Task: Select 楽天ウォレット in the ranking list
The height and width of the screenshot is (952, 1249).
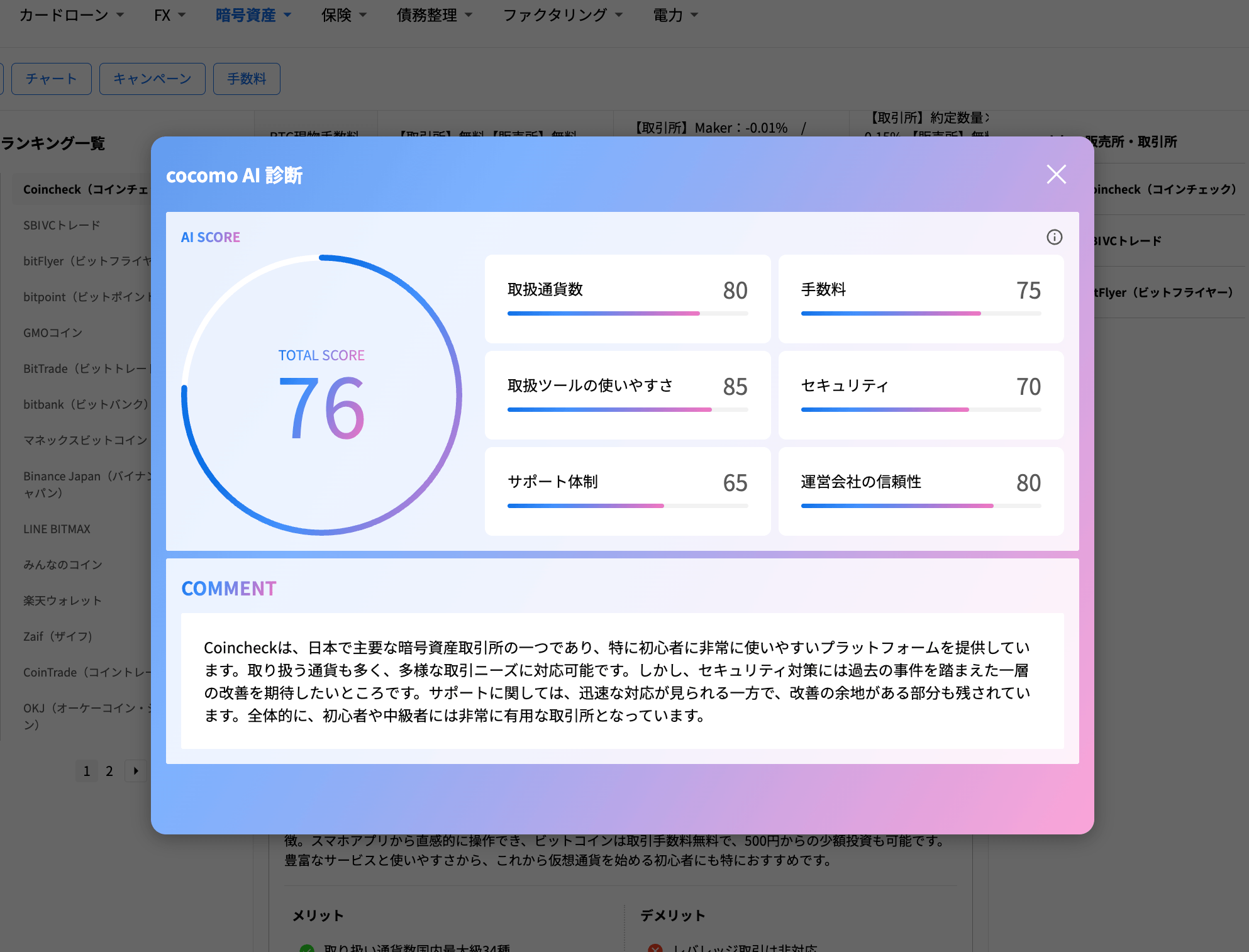Action: (x=62, y=601)
